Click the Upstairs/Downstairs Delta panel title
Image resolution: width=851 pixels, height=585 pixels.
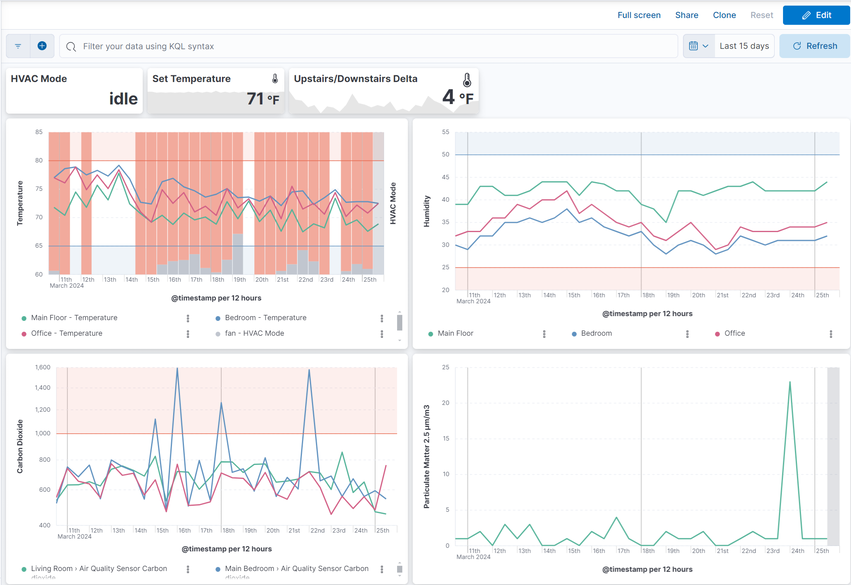coord(355,79)
